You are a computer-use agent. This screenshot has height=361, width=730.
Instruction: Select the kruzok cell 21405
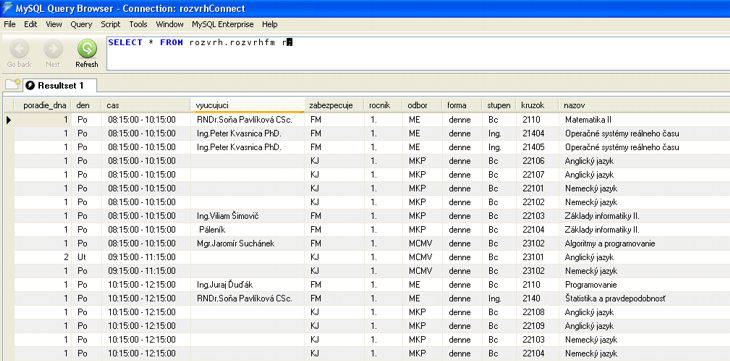click(537, 147)
